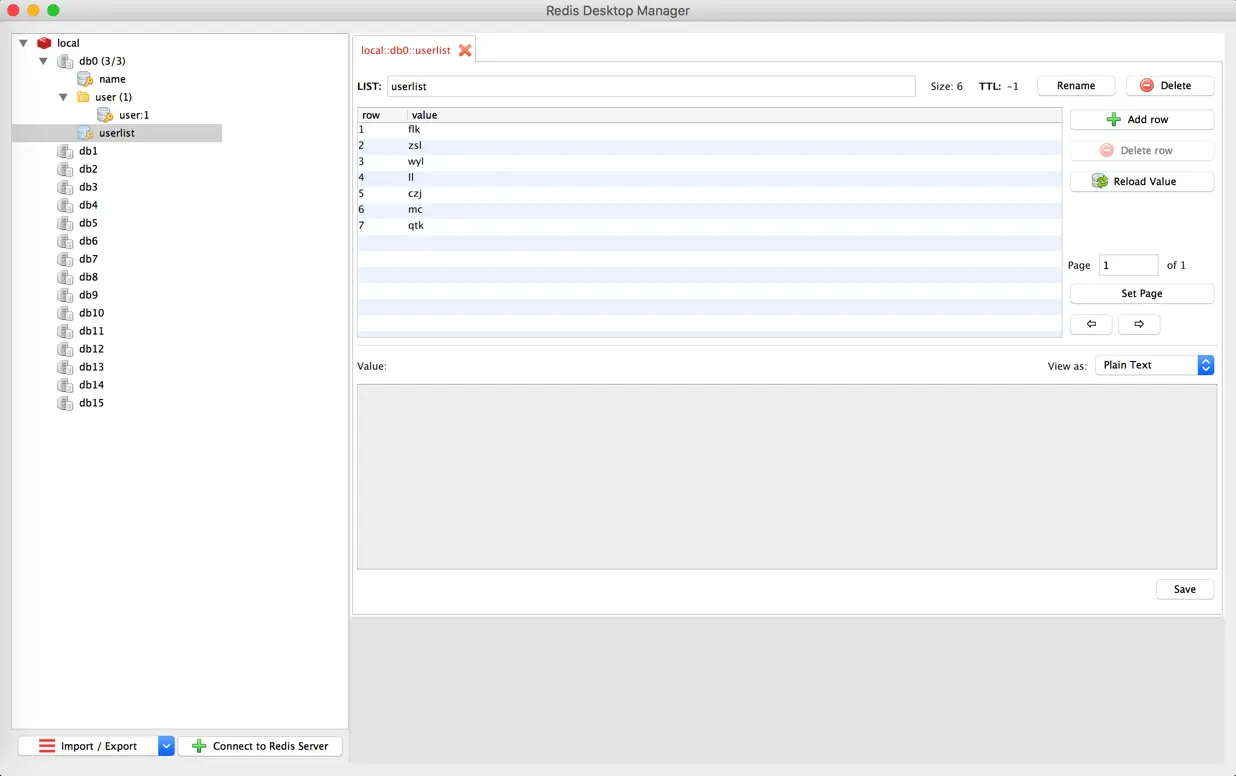Go to previous page with left arrow
Image resolution: width=1236 pixels, height=776 pixels.
[1091, 324]
